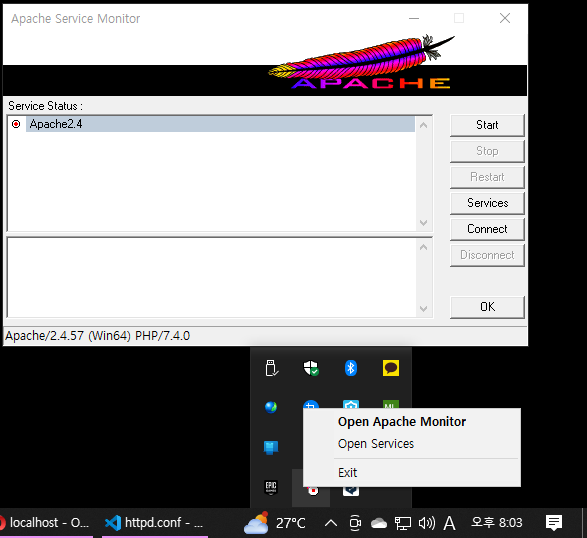587x538 pixels.
Task: Click the blue monitor tray icon
Action: tap(271, 447)
